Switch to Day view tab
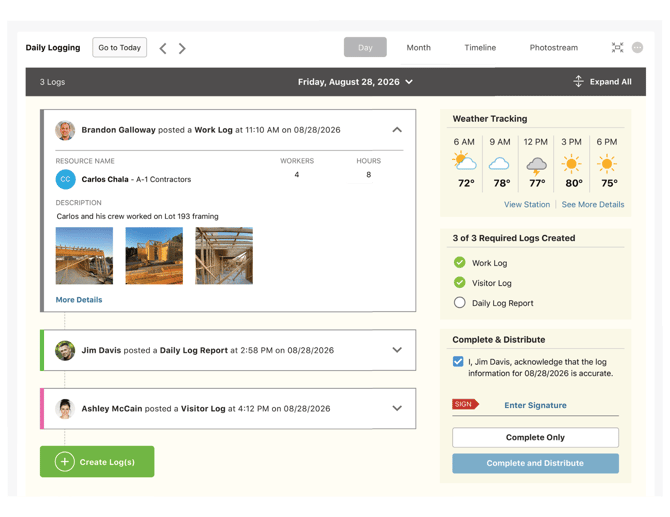 pos(365,47)
